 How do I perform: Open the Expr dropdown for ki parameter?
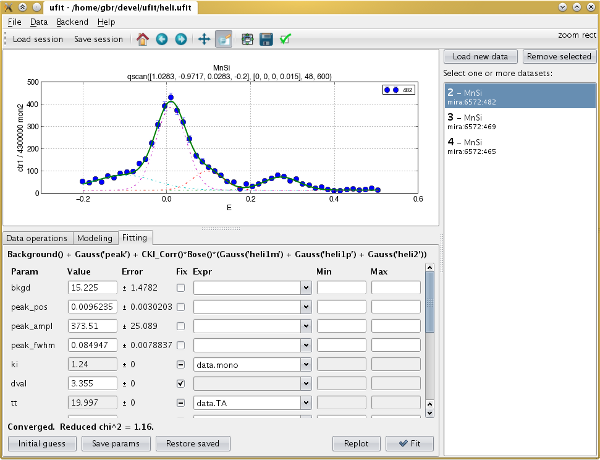coord(306,364)
